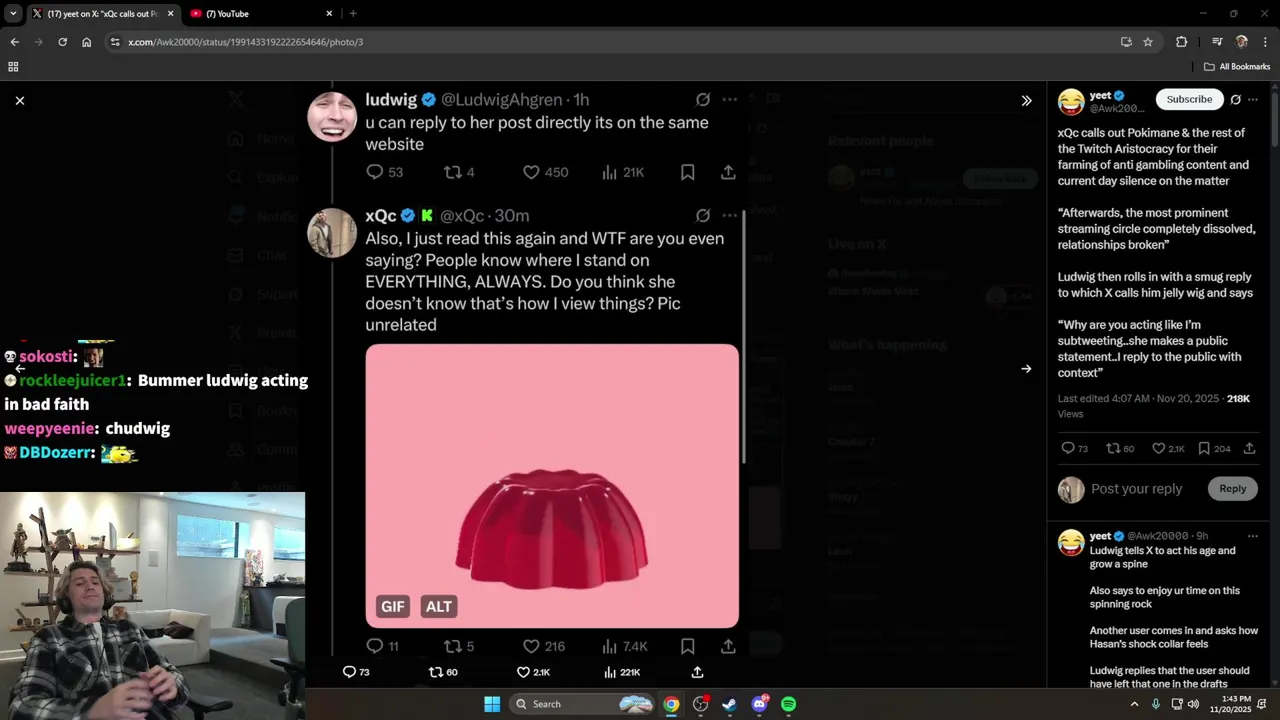
Task: Click repost icon under photo showing 60
Action: coord(443,672)
